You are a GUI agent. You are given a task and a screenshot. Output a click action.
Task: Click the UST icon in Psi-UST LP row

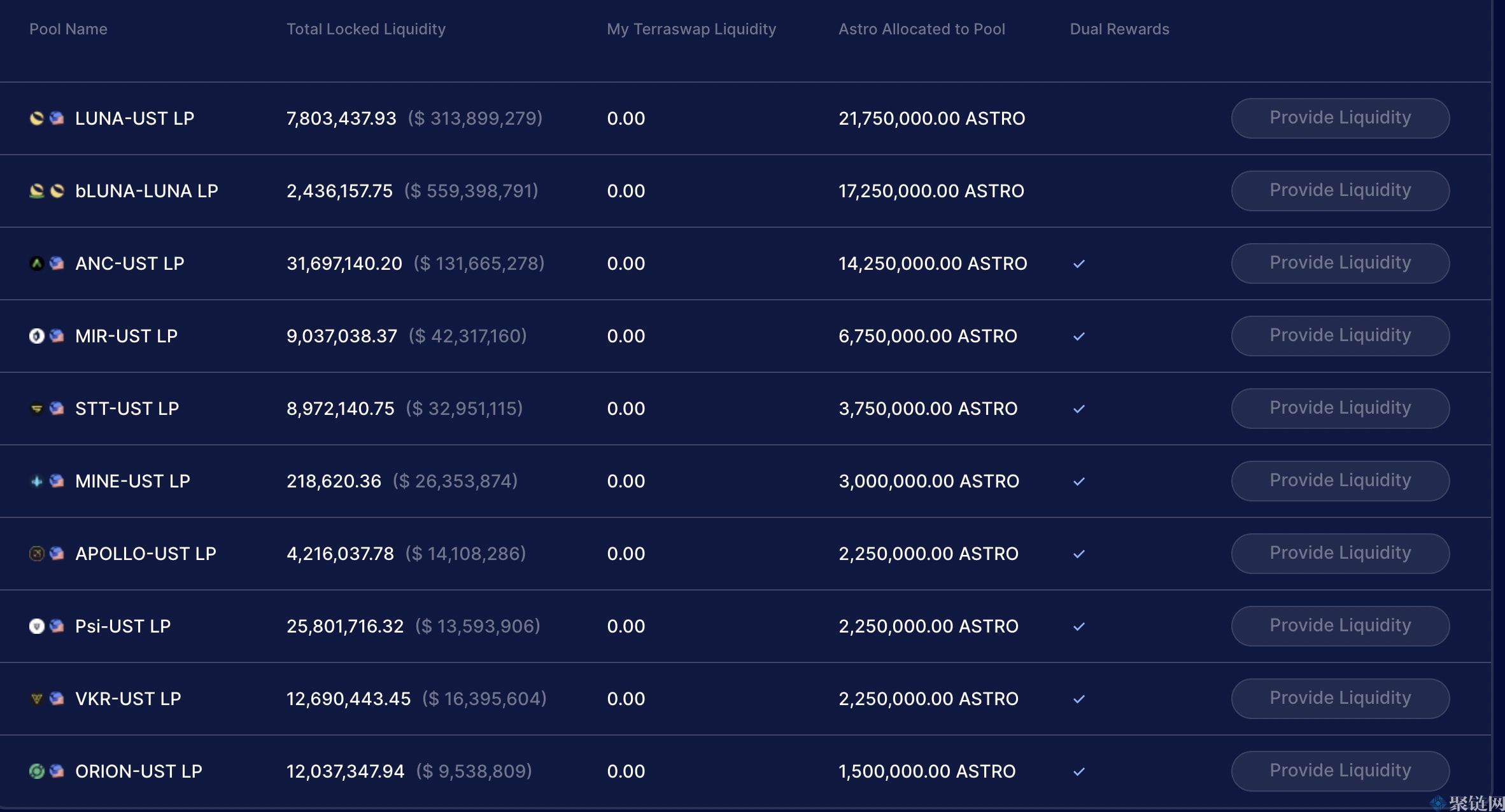57,626
